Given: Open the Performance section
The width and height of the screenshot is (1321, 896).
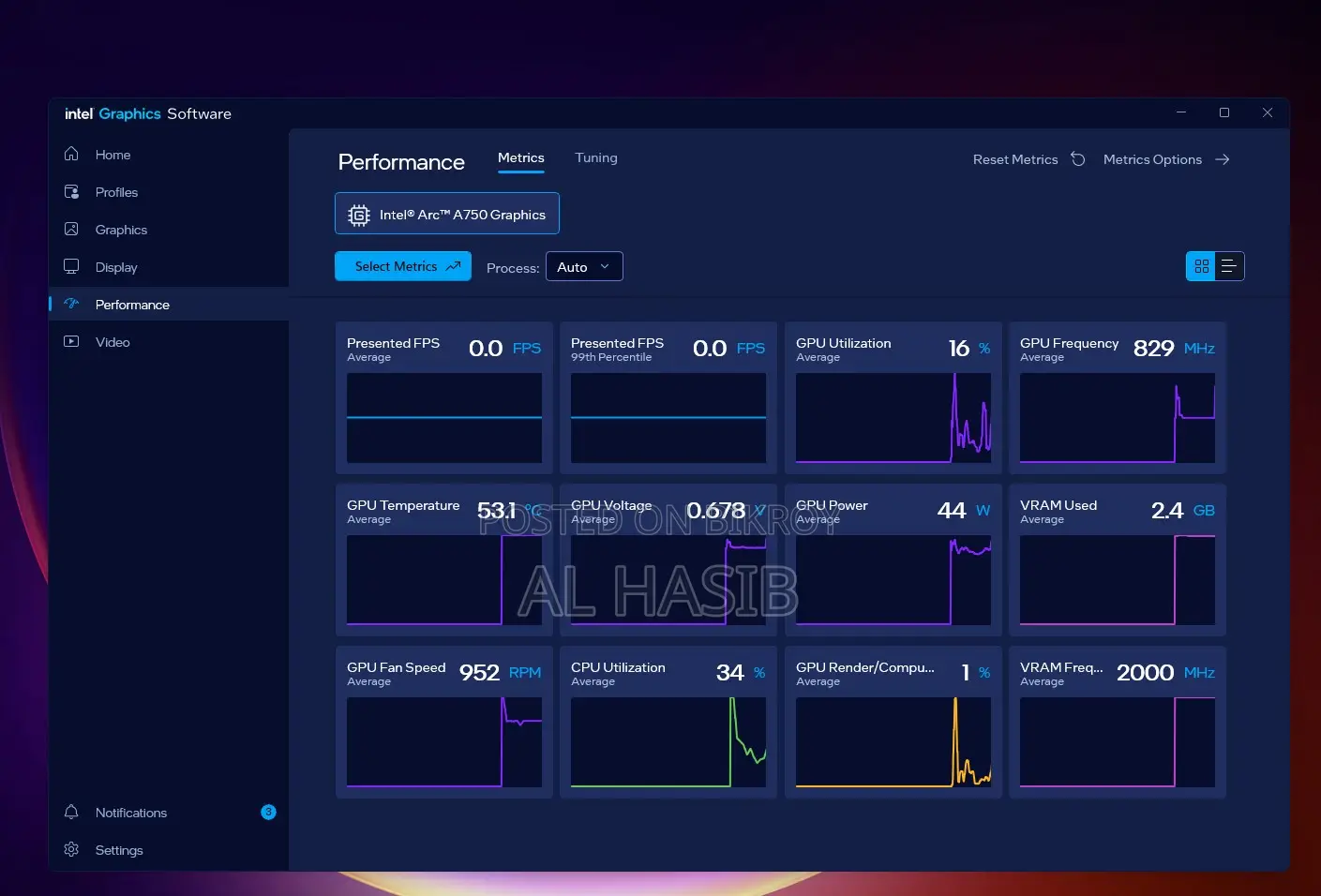Looking at the screenshot, I should tap(169, 305).
